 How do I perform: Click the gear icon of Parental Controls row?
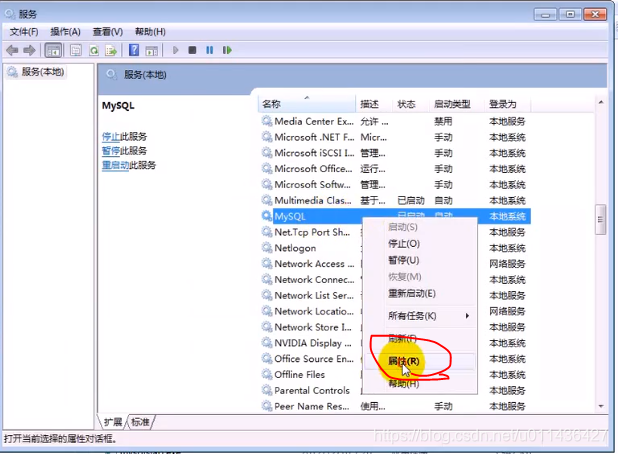[267, 390]
